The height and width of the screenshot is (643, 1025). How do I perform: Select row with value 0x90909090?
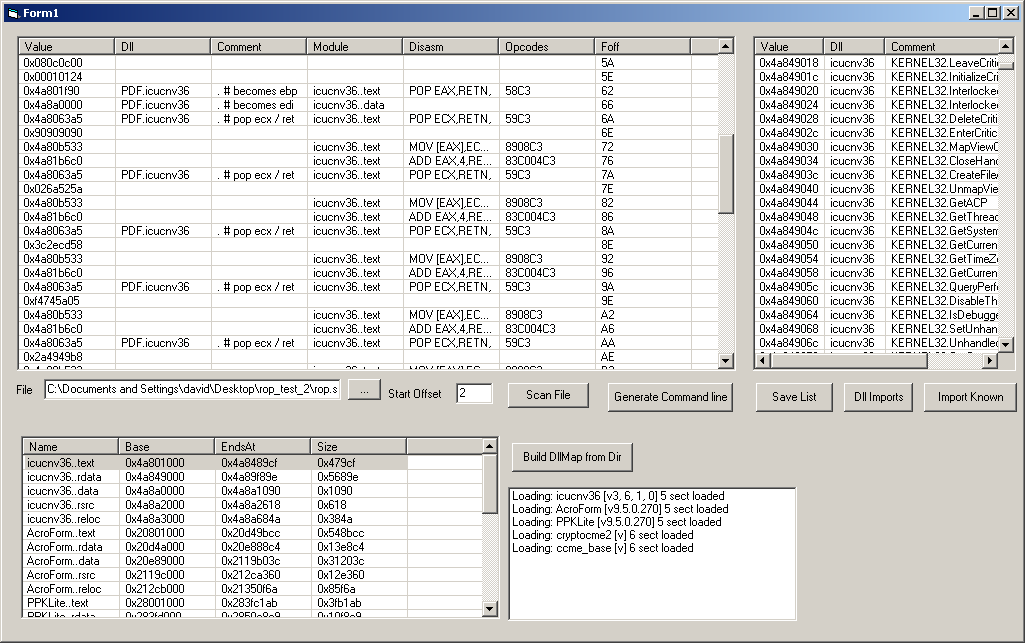coord(368,133)
